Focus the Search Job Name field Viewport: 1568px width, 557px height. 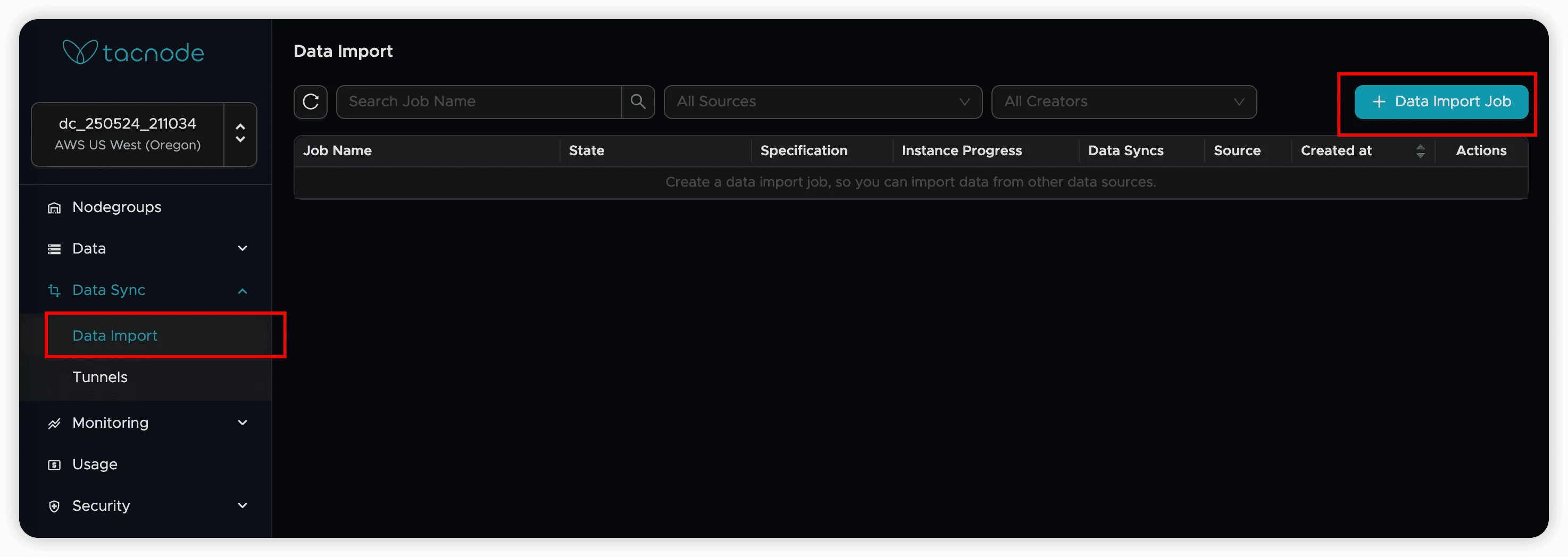[479, 102]
